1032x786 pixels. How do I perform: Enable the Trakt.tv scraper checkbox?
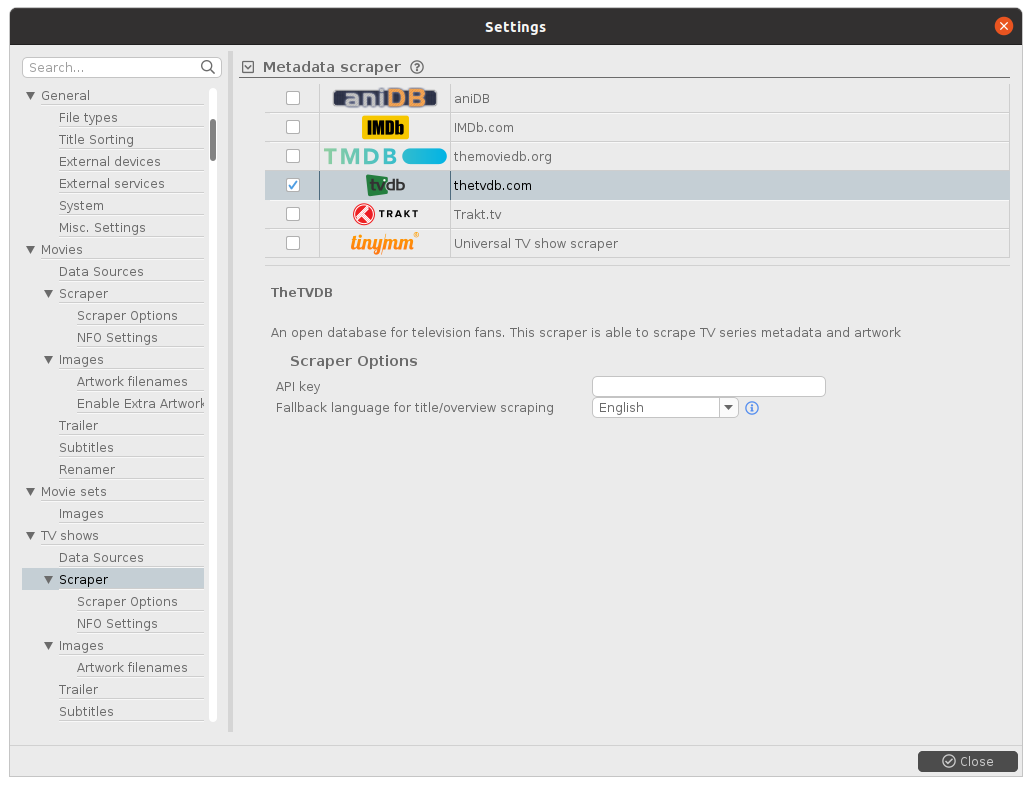click(293, 214)
